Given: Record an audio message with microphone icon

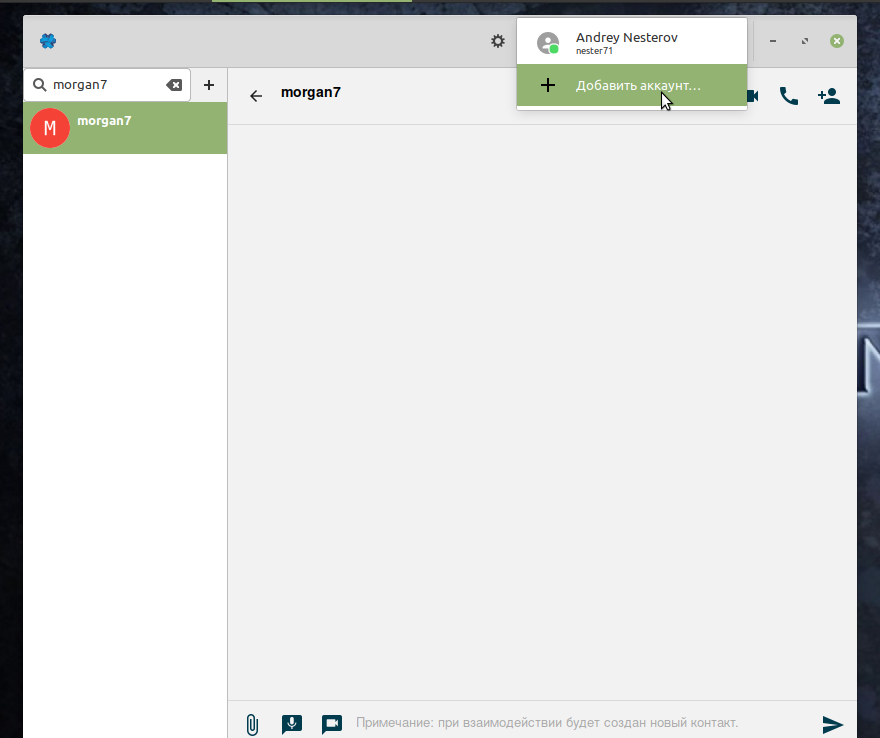Looking at the screenshot, I should (x=292, y=723).
